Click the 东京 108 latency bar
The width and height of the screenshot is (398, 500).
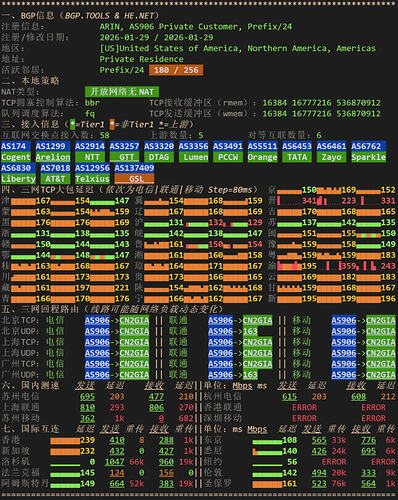click(x=267, y=442)
